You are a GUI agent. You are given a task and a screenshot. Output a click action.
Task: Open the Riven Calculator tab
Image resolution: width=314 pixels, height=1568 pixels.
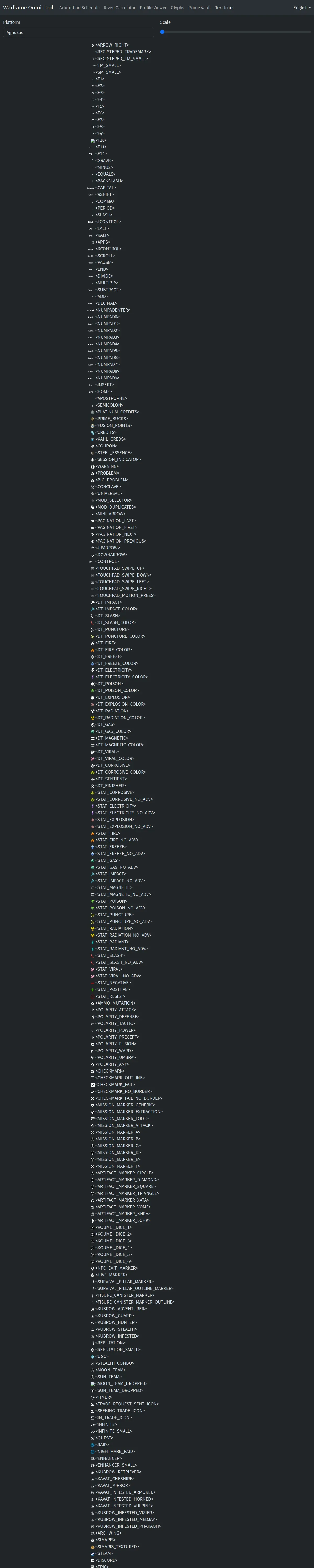point(120,8)
